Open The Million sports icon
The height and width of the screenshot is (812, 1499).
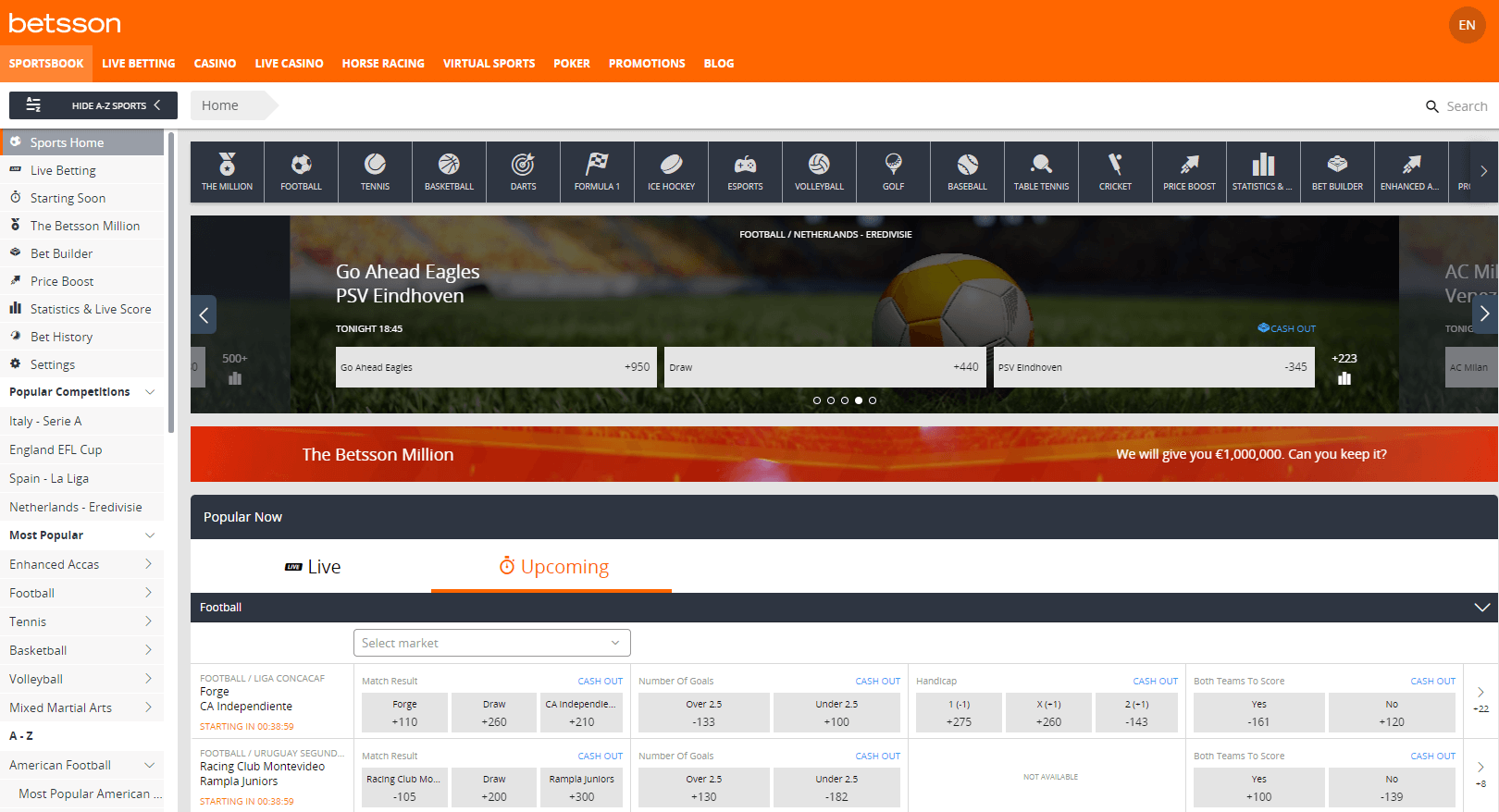click(227, 172)
